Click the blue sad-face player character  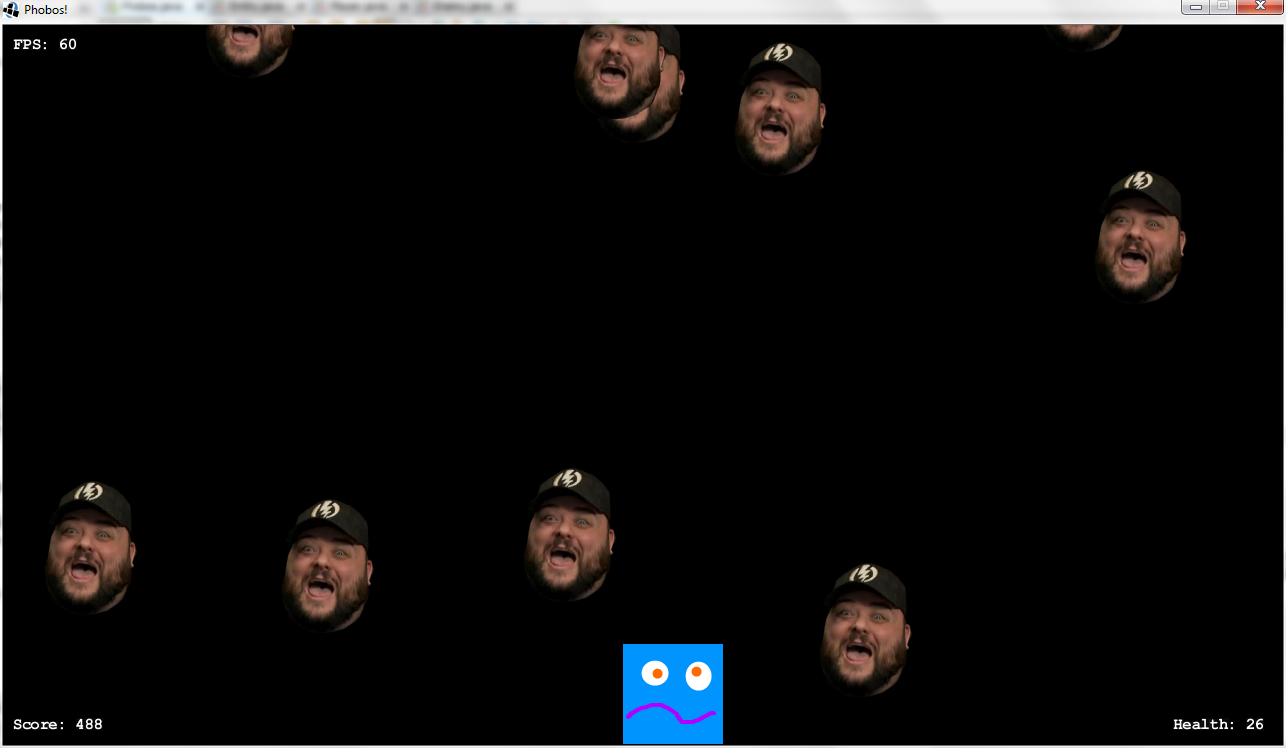[x=672, y=693]
